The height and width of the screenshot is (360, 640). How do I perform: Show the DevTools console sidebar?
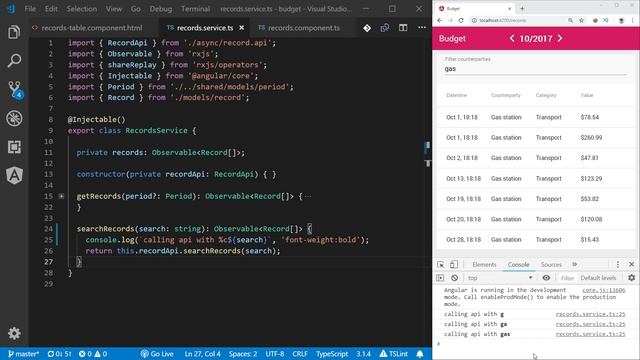(x=440, y=278)
